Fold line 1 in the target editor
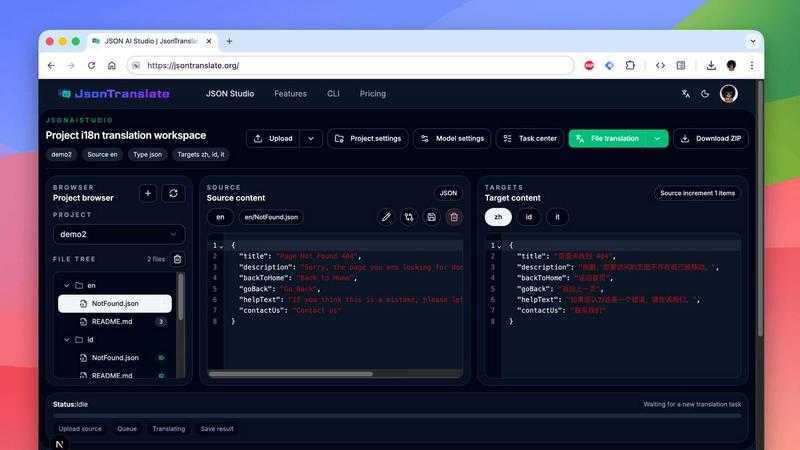This screenshot has height=450, width=800. pyautogui.click(x=499, y=246)
